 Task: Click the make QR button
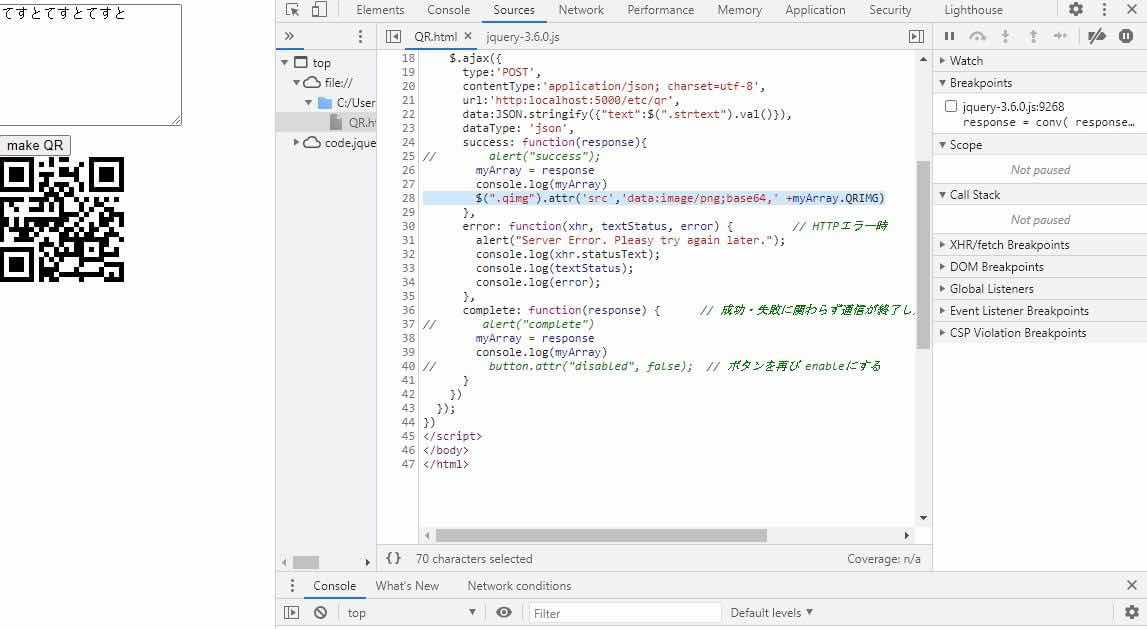35,145
